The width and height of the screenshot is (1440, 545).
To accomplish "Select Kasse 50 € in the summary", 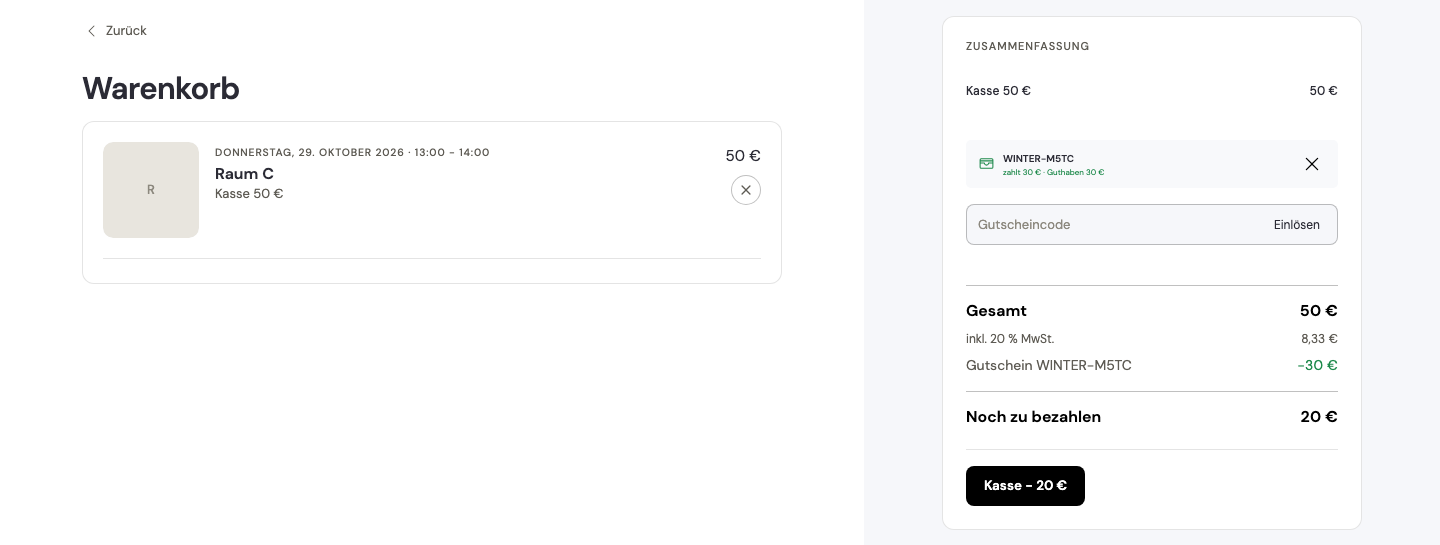I will pos(998,91).
